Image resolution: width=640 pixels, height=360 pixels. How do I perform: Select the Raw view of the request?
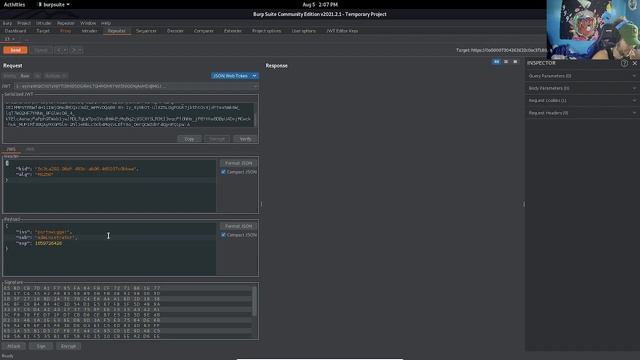click(25, 76)
